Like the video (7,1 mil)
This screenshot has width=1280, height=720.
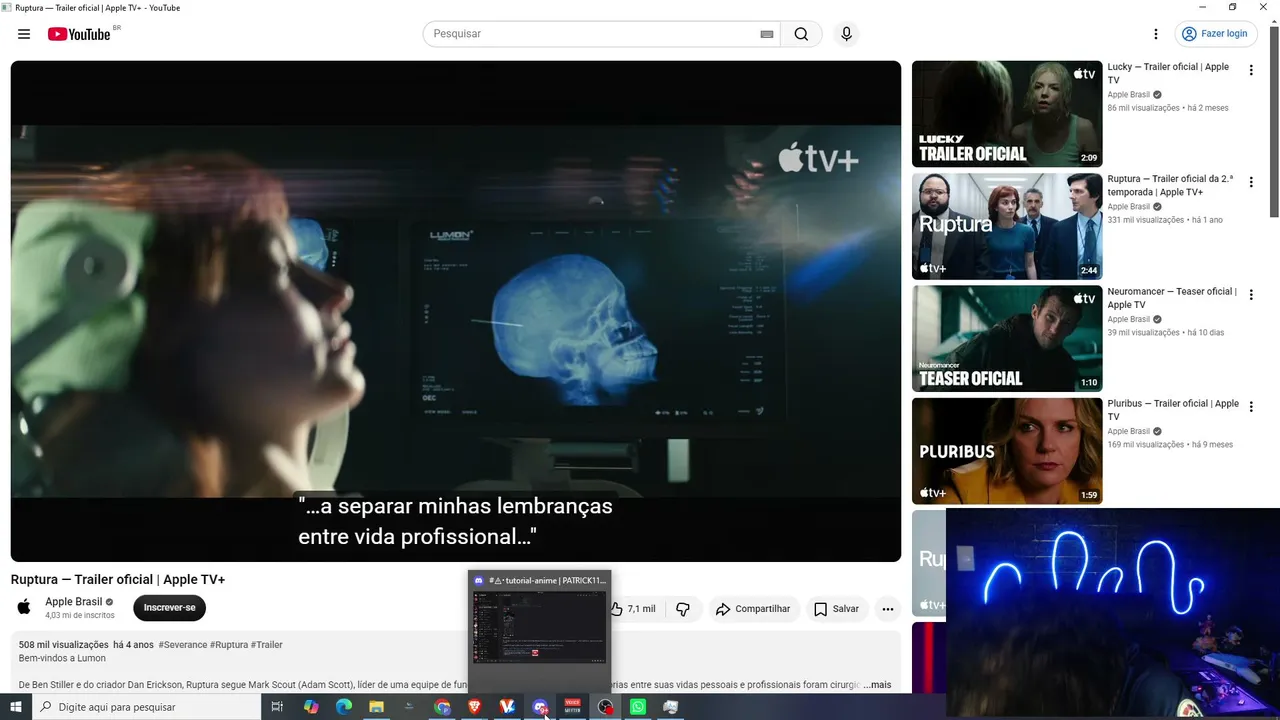[x=634, y=609]
